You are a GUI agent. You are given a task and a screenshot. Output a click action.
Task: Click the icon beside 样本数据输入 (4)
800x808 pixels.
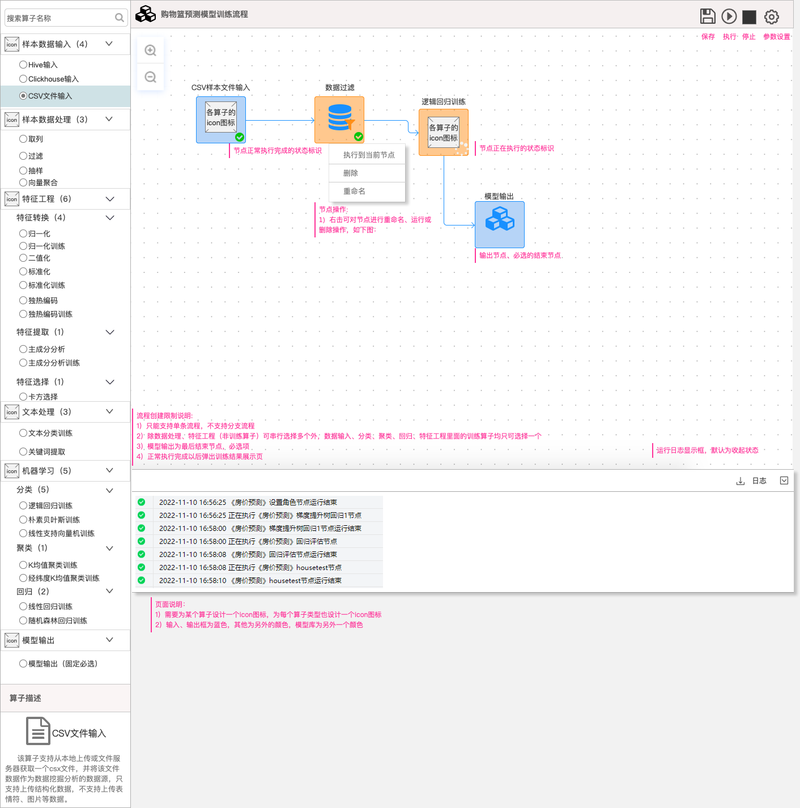click(11, 44)
